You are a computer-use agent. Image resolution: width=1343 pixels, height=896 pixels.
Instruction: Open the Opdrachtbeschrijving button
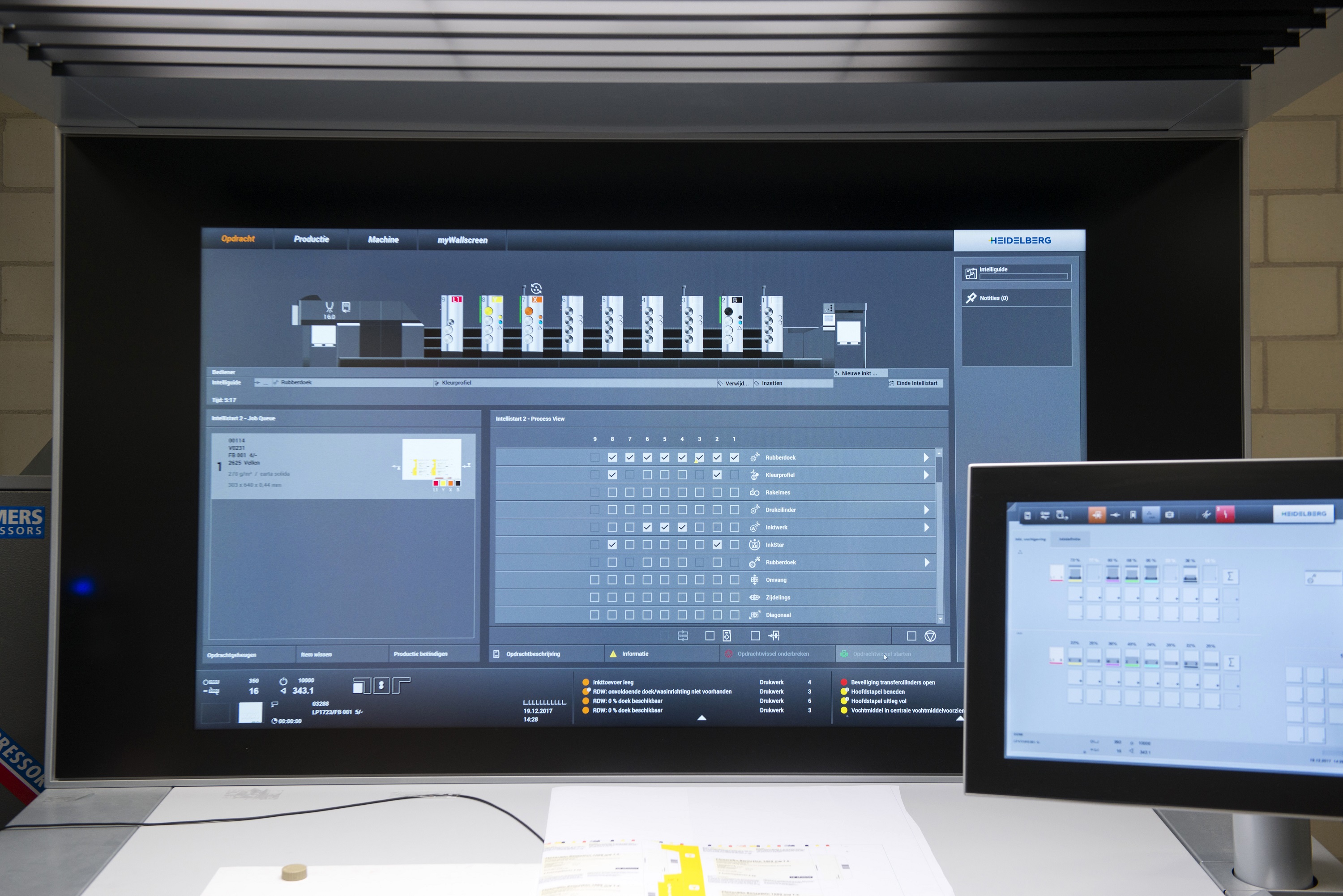(546, 654)
